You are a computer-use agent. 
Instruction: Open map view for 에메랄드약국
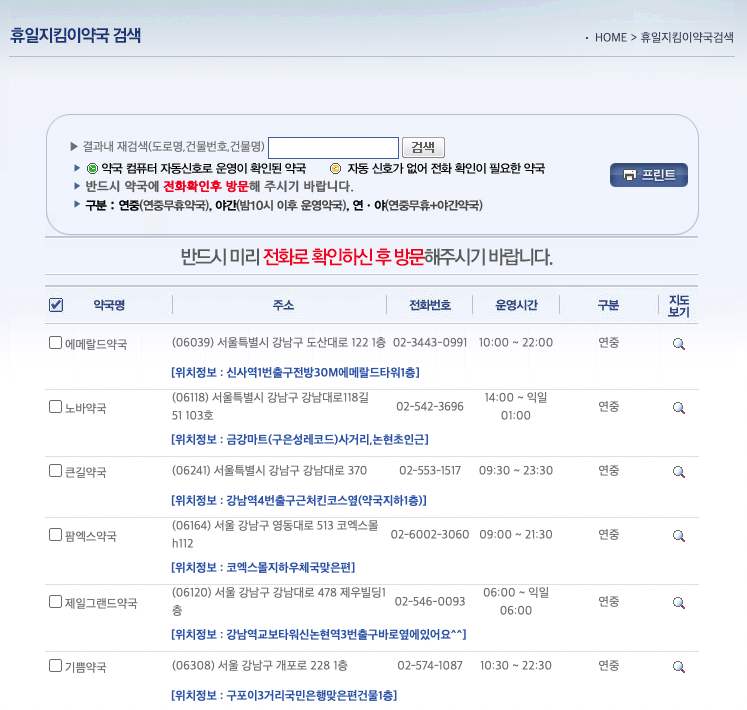678,344
